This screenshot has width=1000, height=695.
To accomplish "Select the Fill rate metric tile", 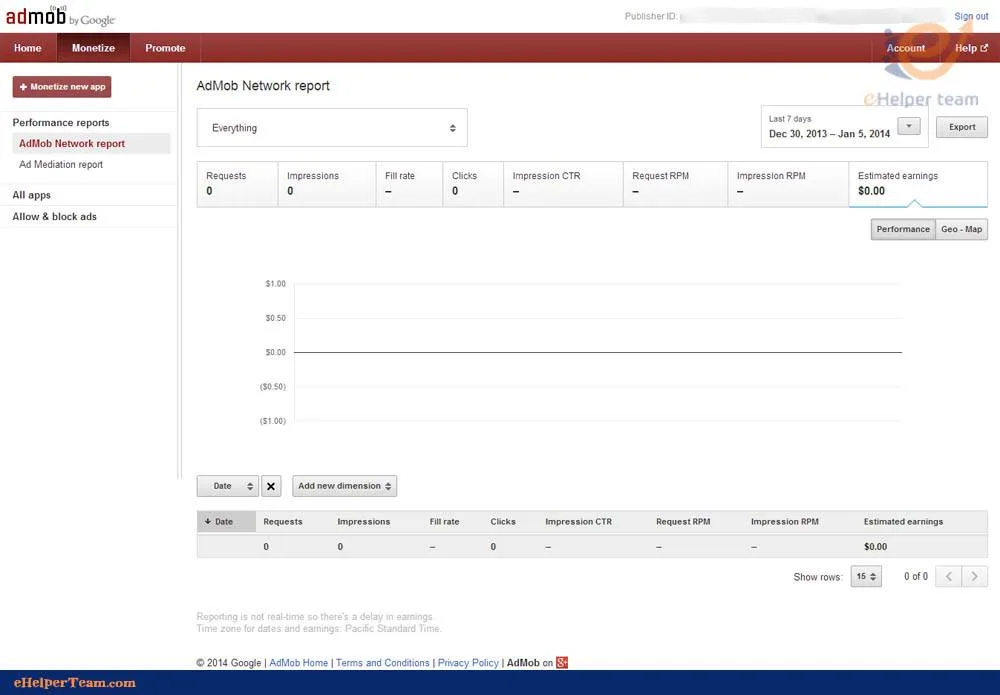I will click(x=409, y=184).
